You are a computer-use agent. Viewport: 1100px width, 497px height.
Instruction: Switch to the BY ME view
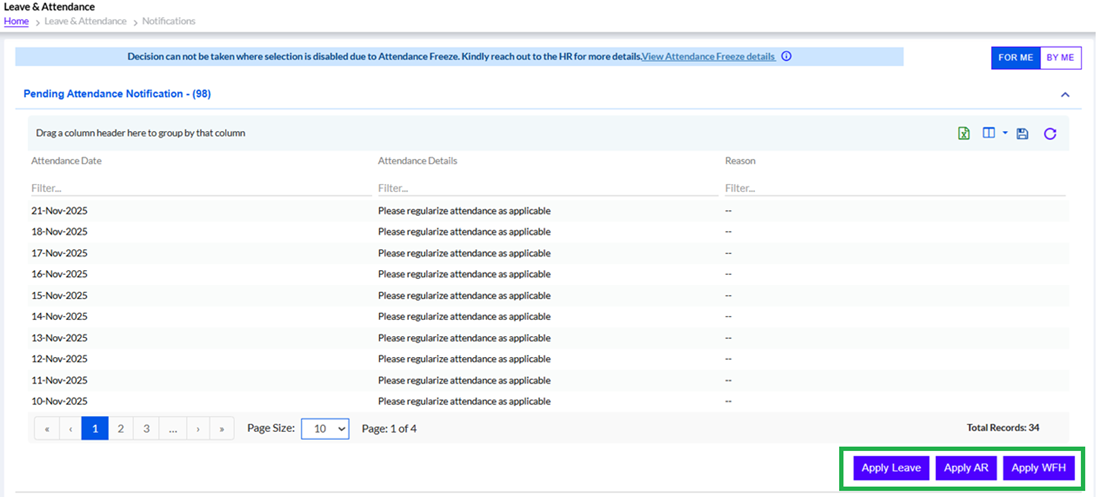point(1060,58)
